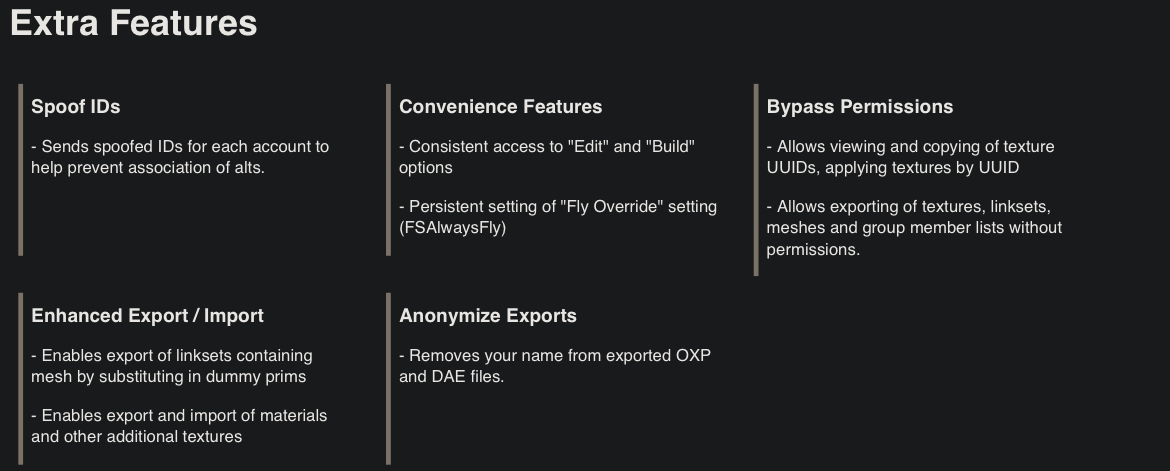Click the spoofed IDs description text
This screenshot has width=1170, height=471.
(x=180, y=157)
